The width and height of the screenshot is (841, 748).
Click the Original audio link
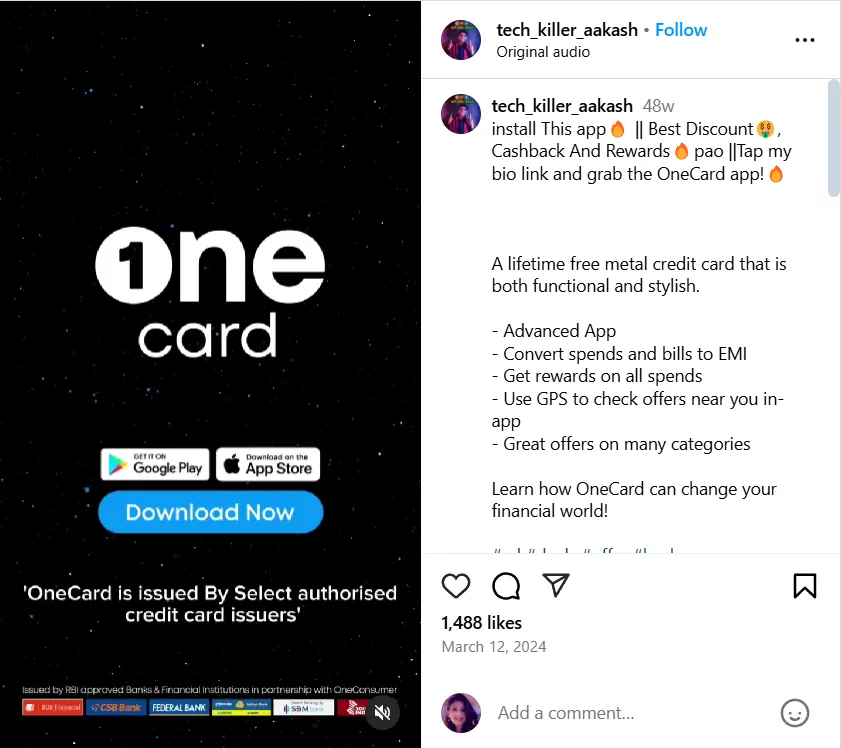[543, 52]
